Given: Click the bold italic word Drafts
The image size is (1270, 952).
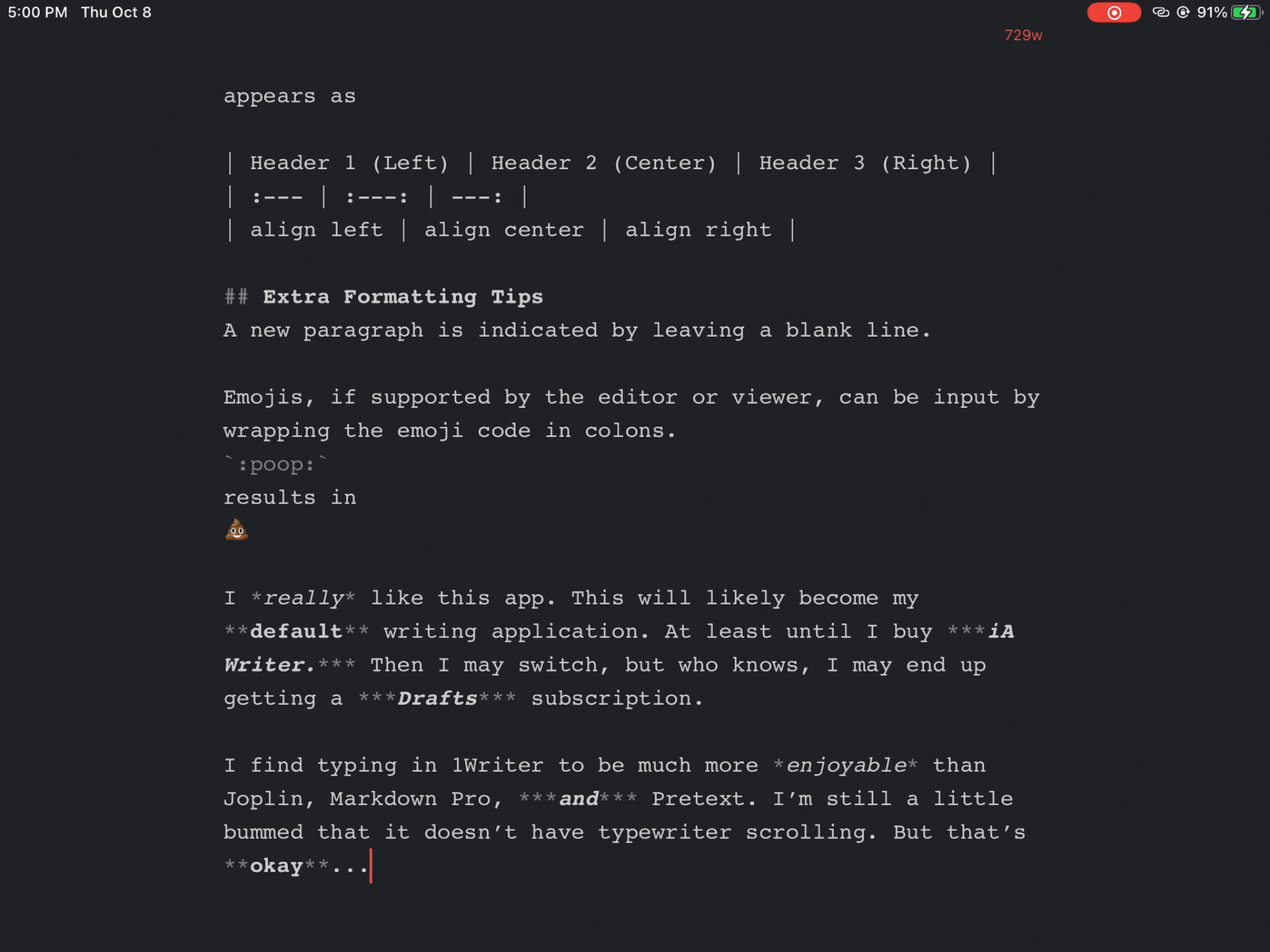Looking at the screenshot, I should [437, 699].
